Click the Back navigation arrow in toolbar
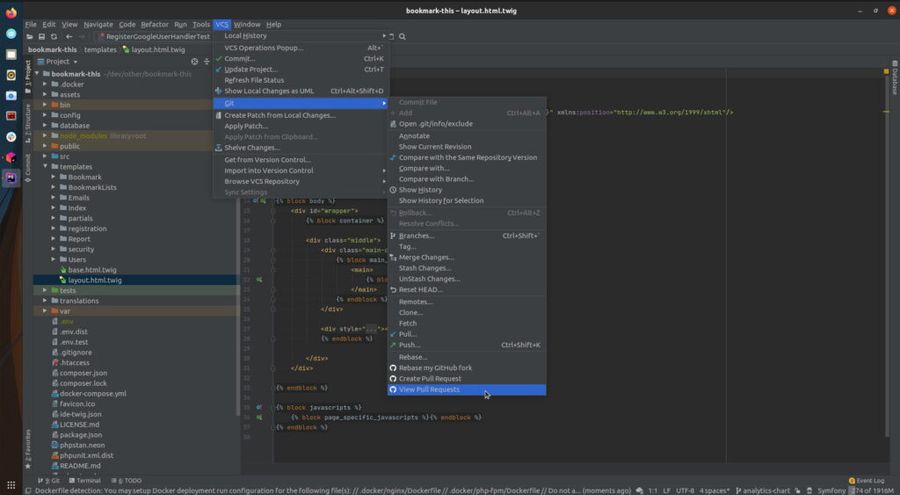The image size is (900, 495). (70, 36)
